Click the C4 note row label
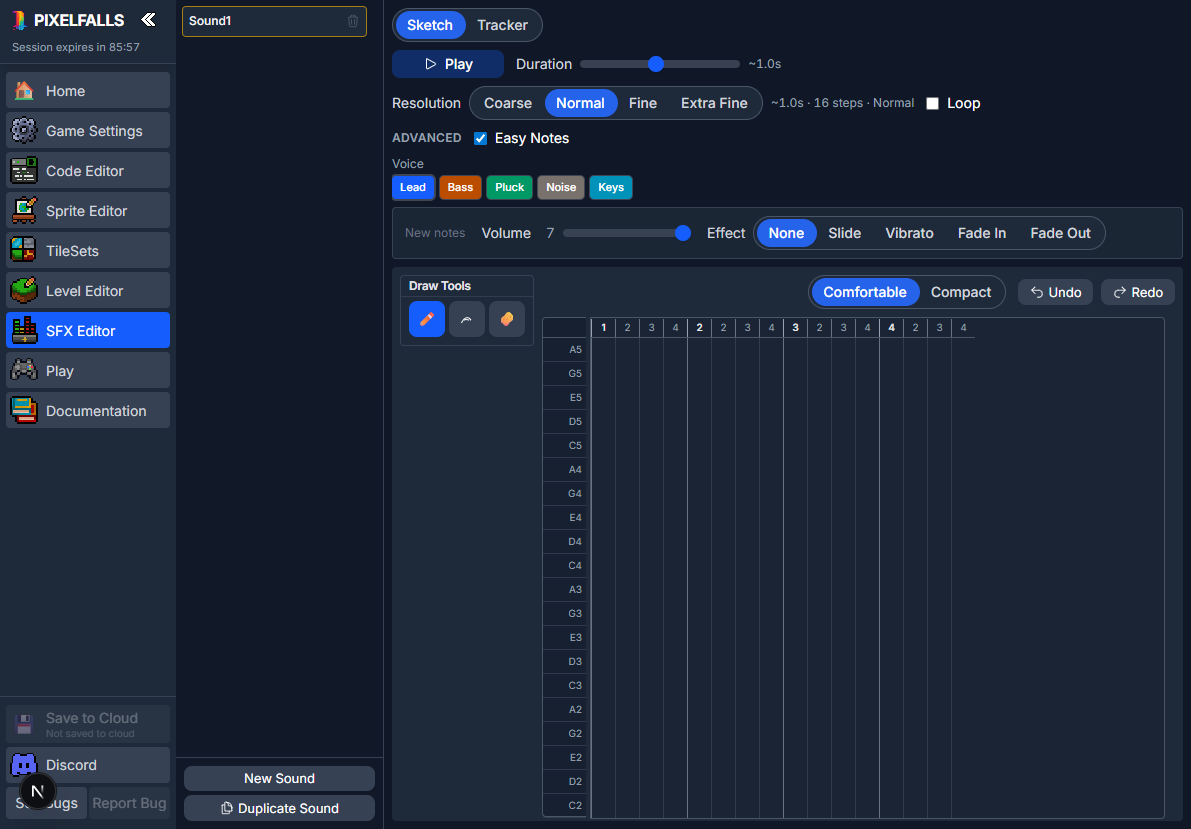 click(x=565, y=565)
